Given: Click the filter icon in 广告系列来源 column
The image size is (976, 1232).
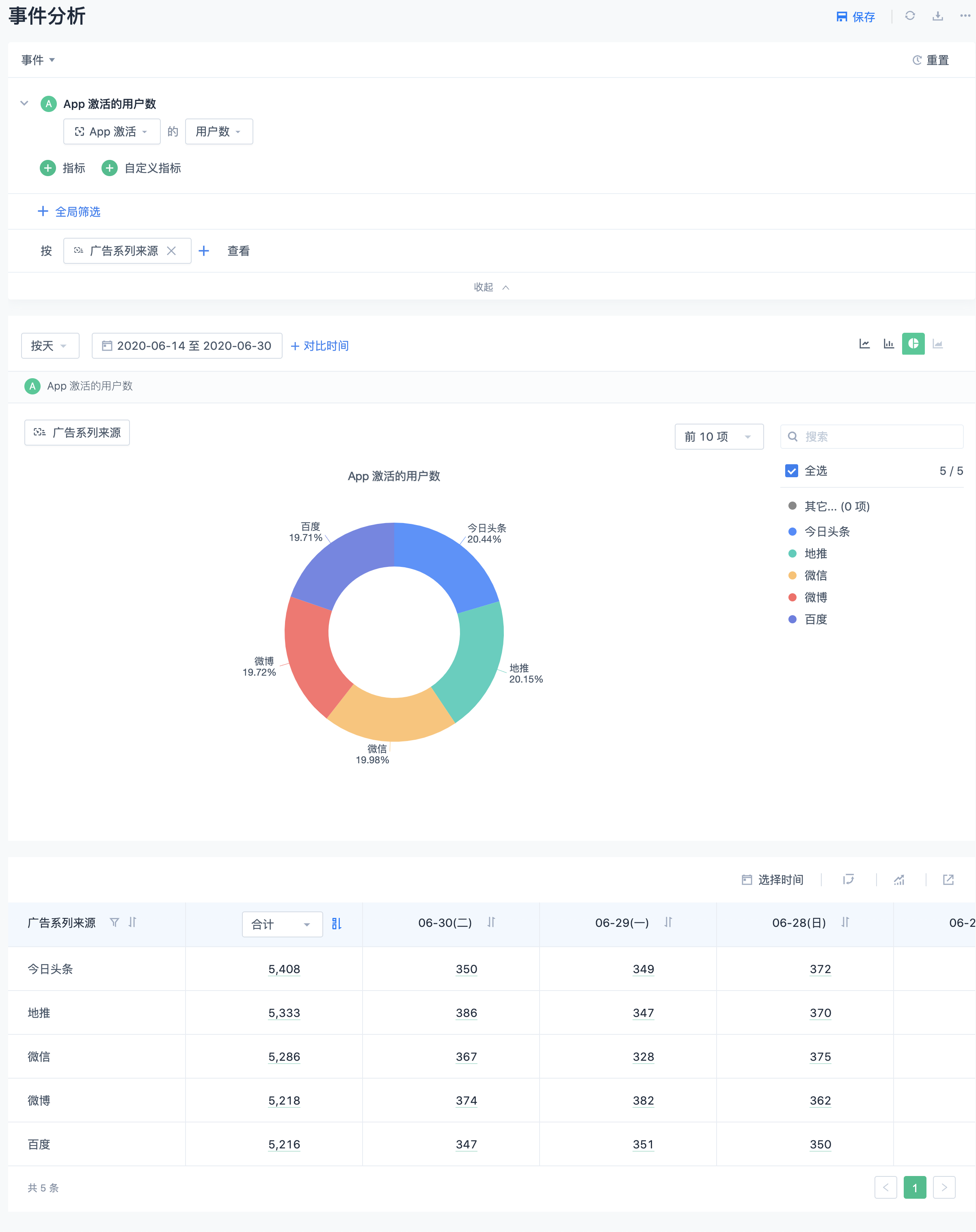Looking at the screenshot, I should tap(114, 922).
